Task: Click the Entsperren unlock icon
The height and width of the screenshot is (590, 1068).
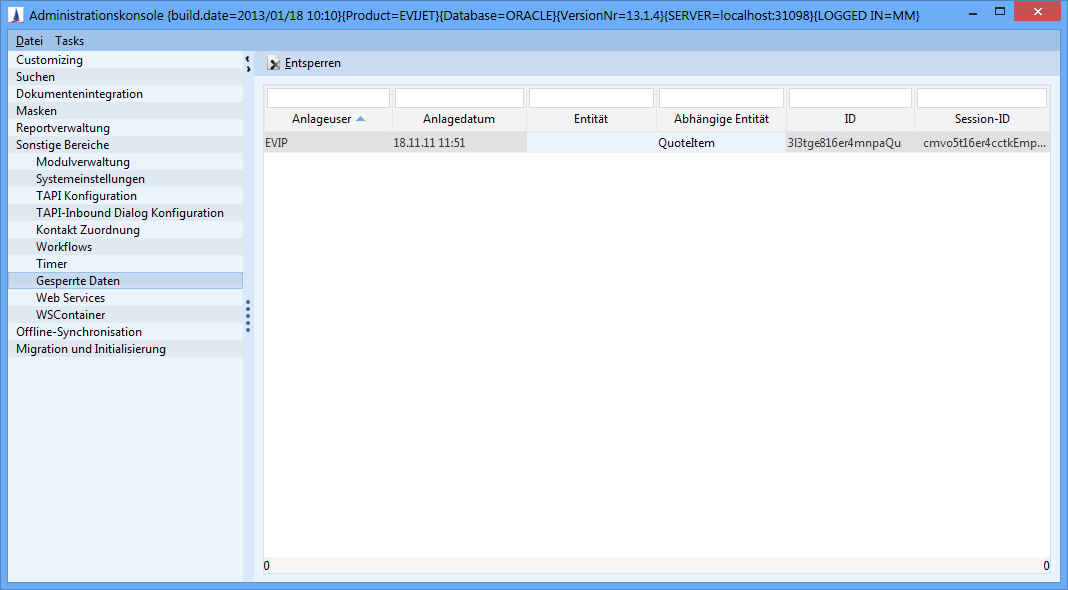Action: tap(274, 63)
